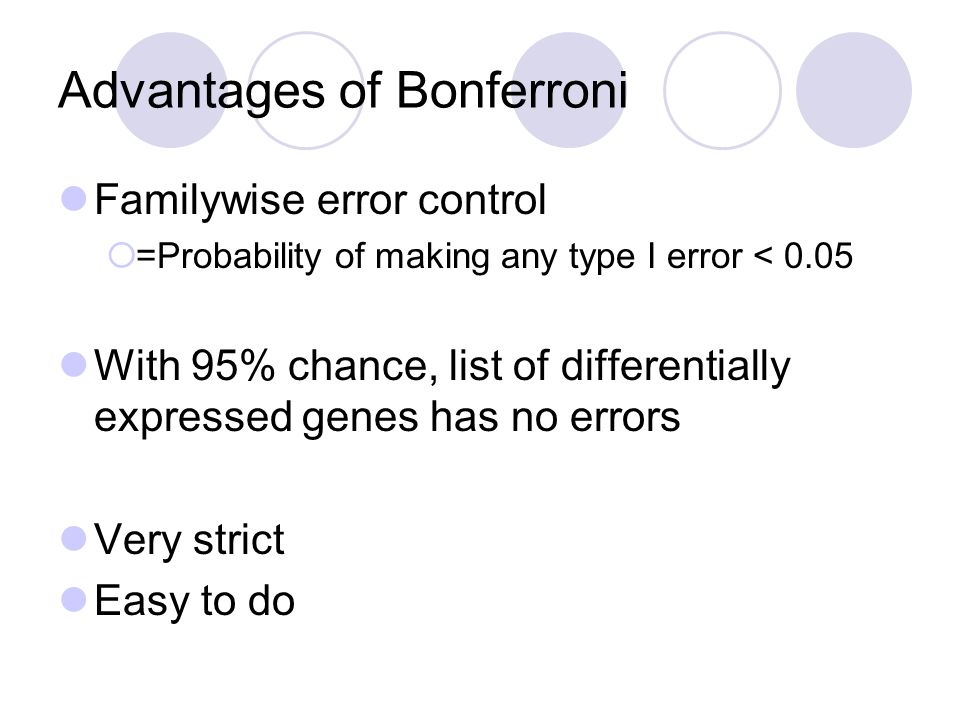The image size is (960, 720).
Task: Click the value 0.05 in sub-bullet
Action: click(x=818, y=256)
